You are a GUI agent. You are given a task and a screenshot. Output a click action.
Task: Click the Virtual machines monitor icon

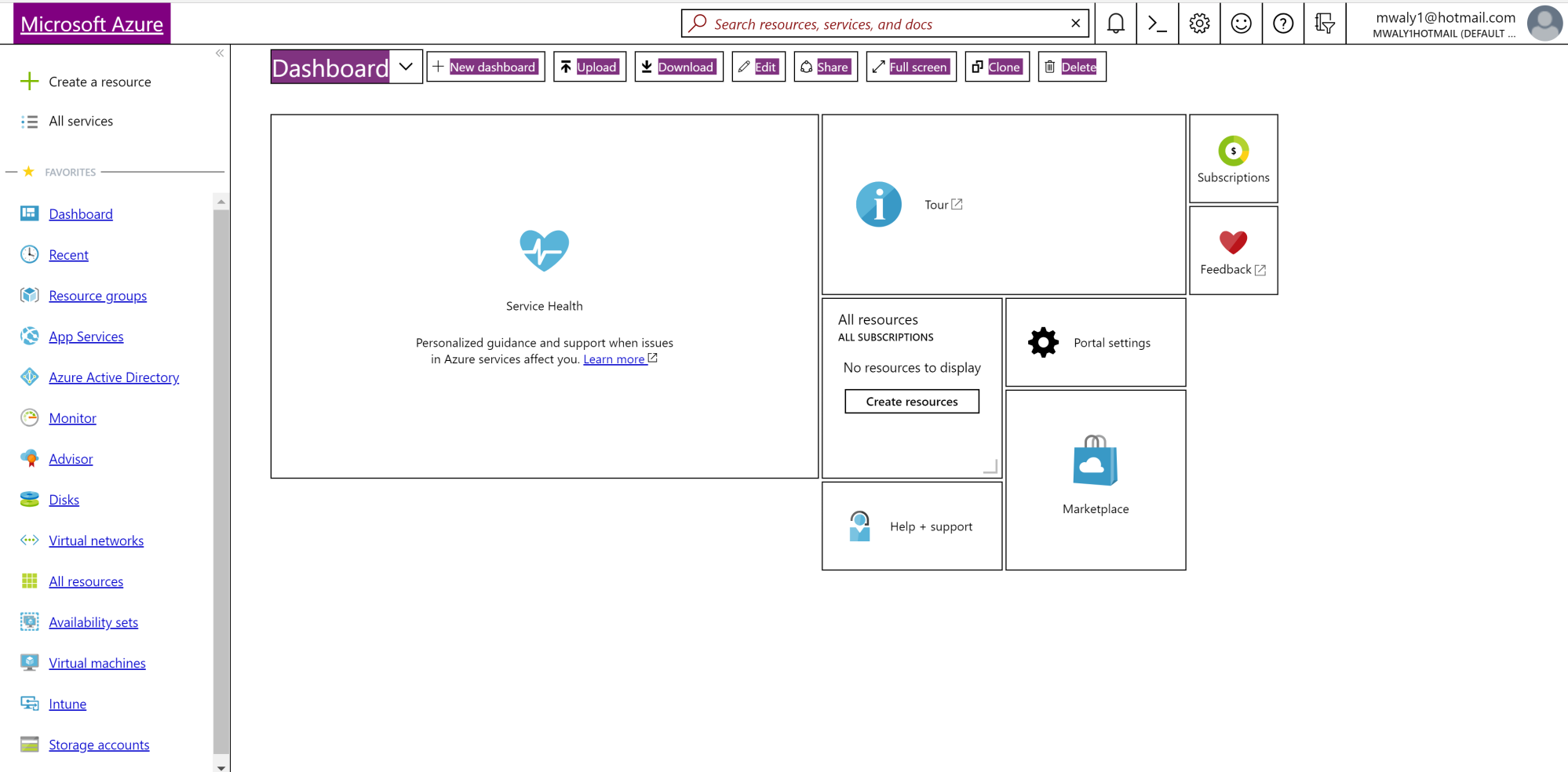tap(29, 662)
